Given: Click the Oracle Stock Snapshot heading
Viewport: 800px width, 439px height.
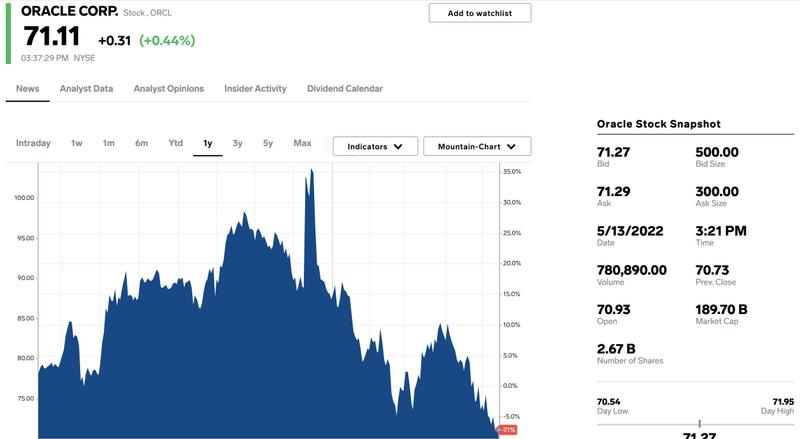Looking at the screenshot, I should (659, 124).
